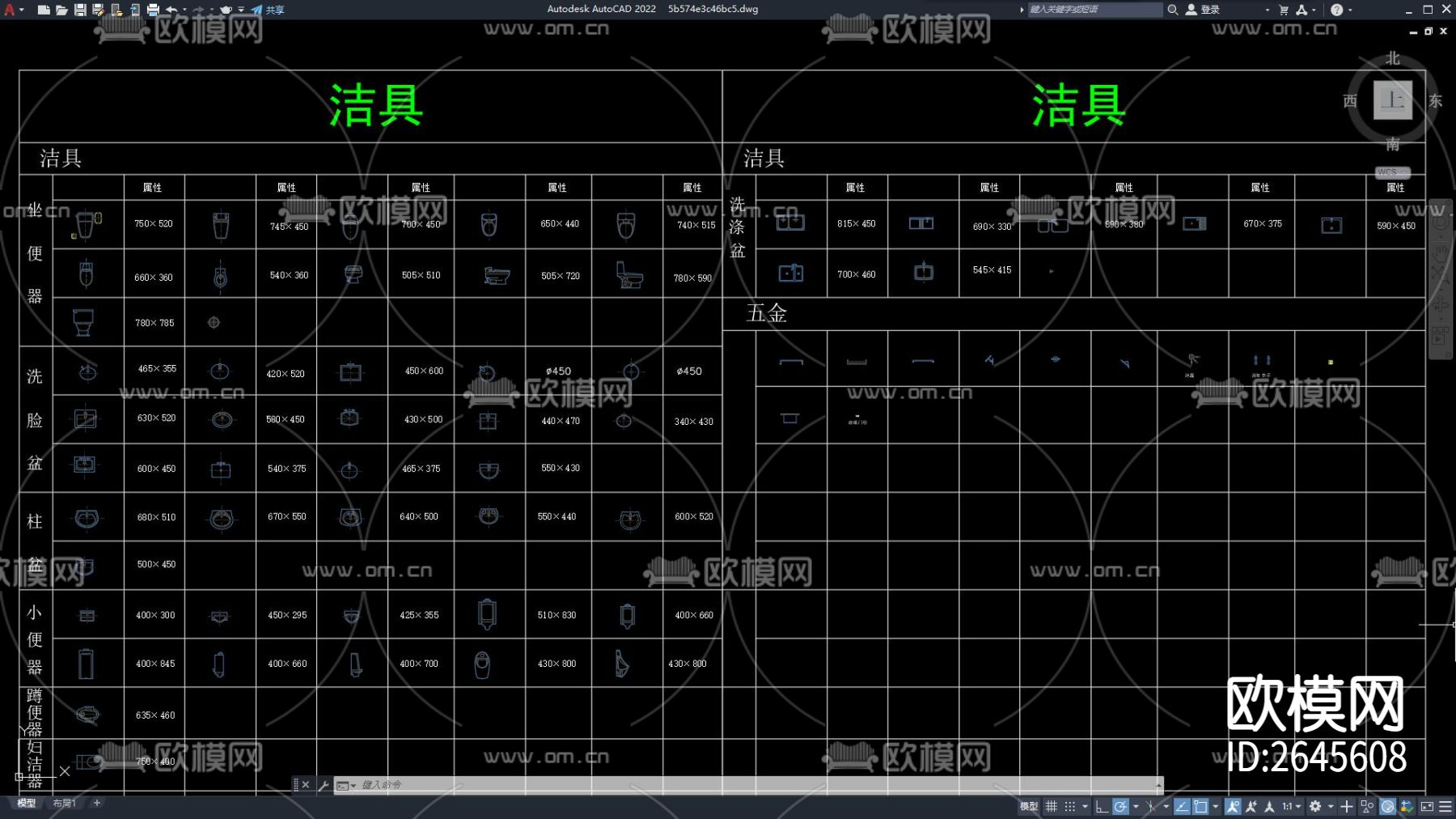Click the Open file folder icon
This screenshot has width=1456, height=819.
(62, 10)
